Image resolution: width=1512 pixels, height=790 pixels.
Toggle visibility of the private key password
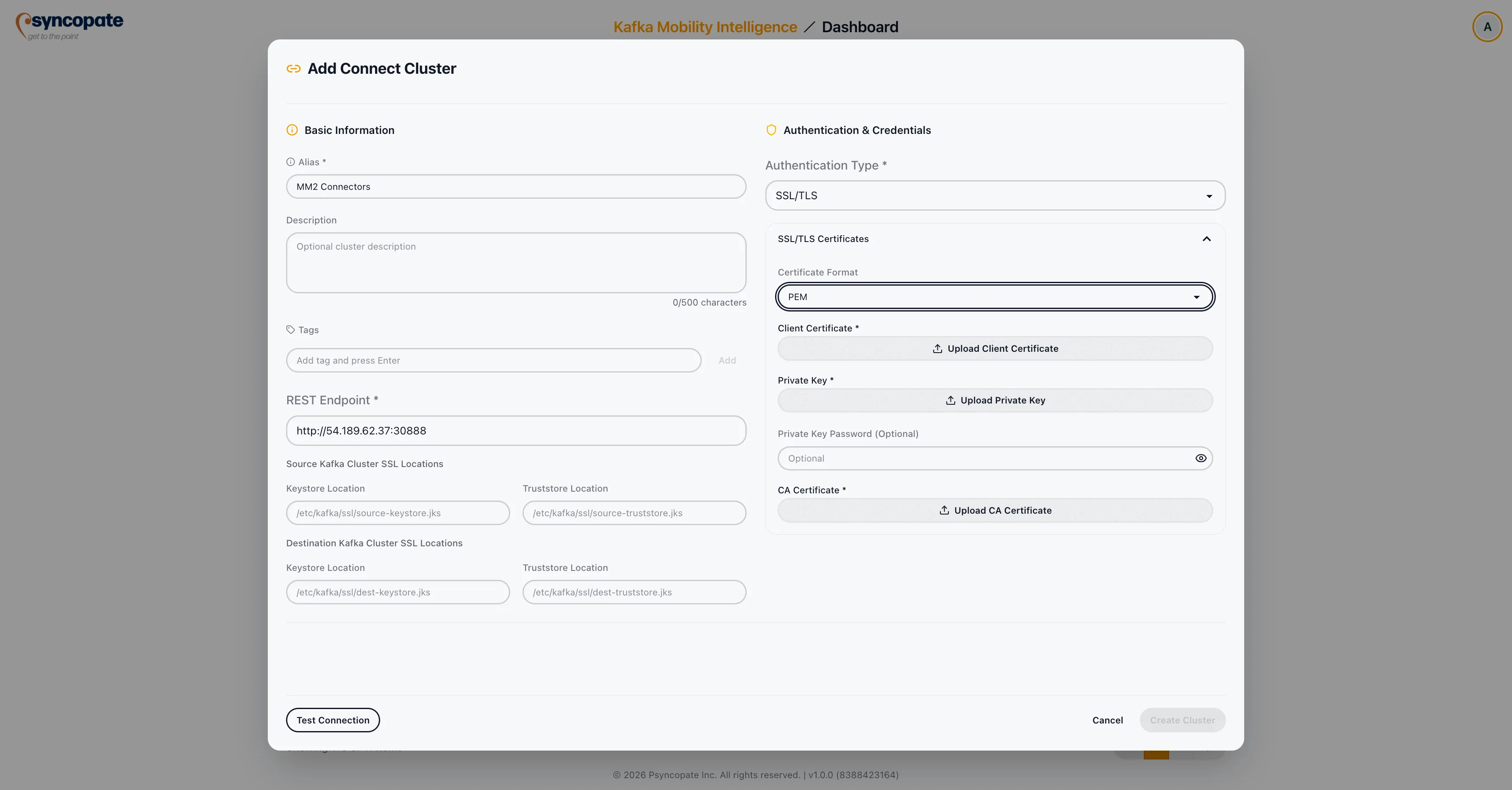tap(1201, 459)
